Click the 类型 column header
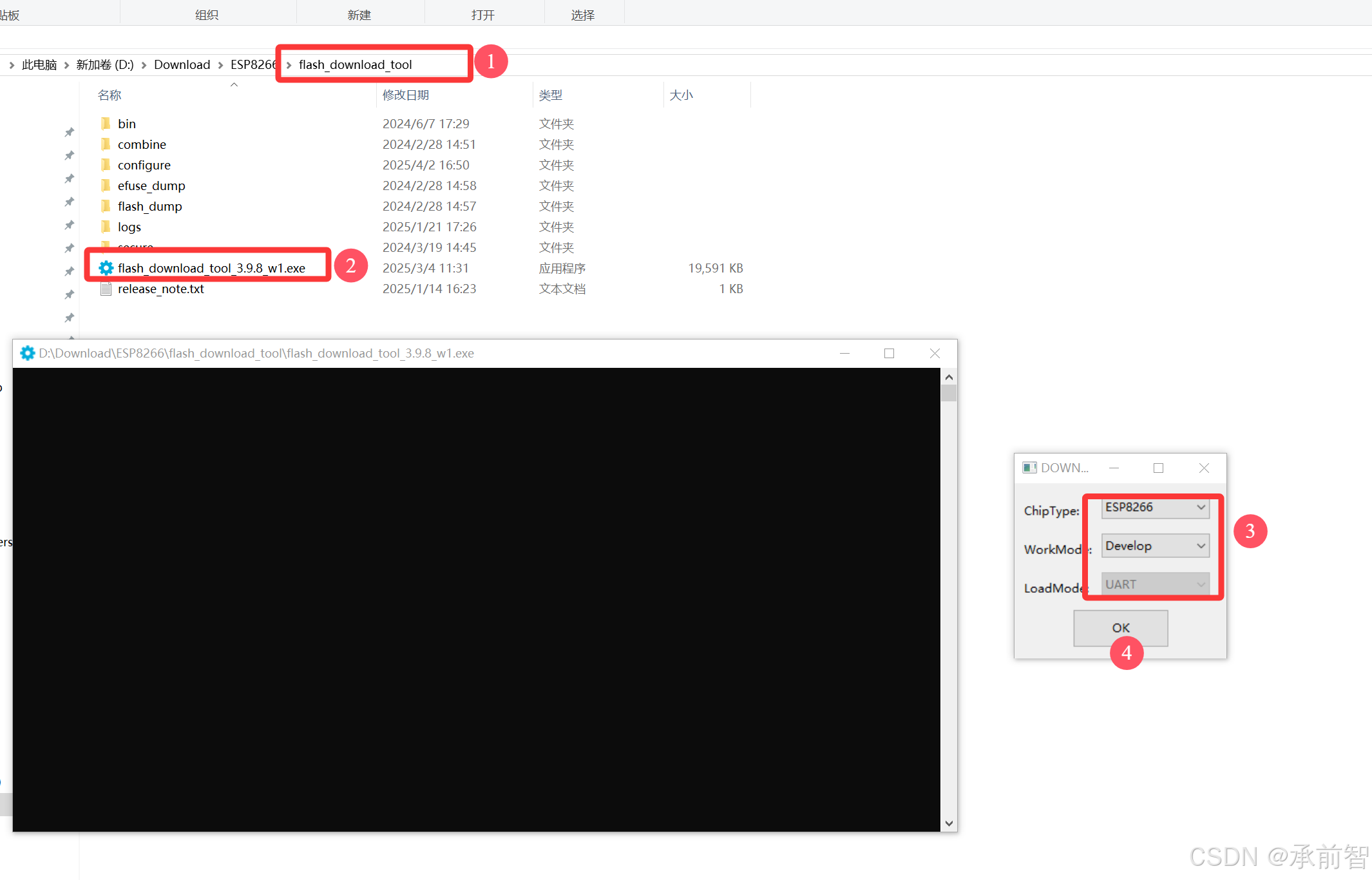Screen dimensions: 1372x880 [551, 95]
